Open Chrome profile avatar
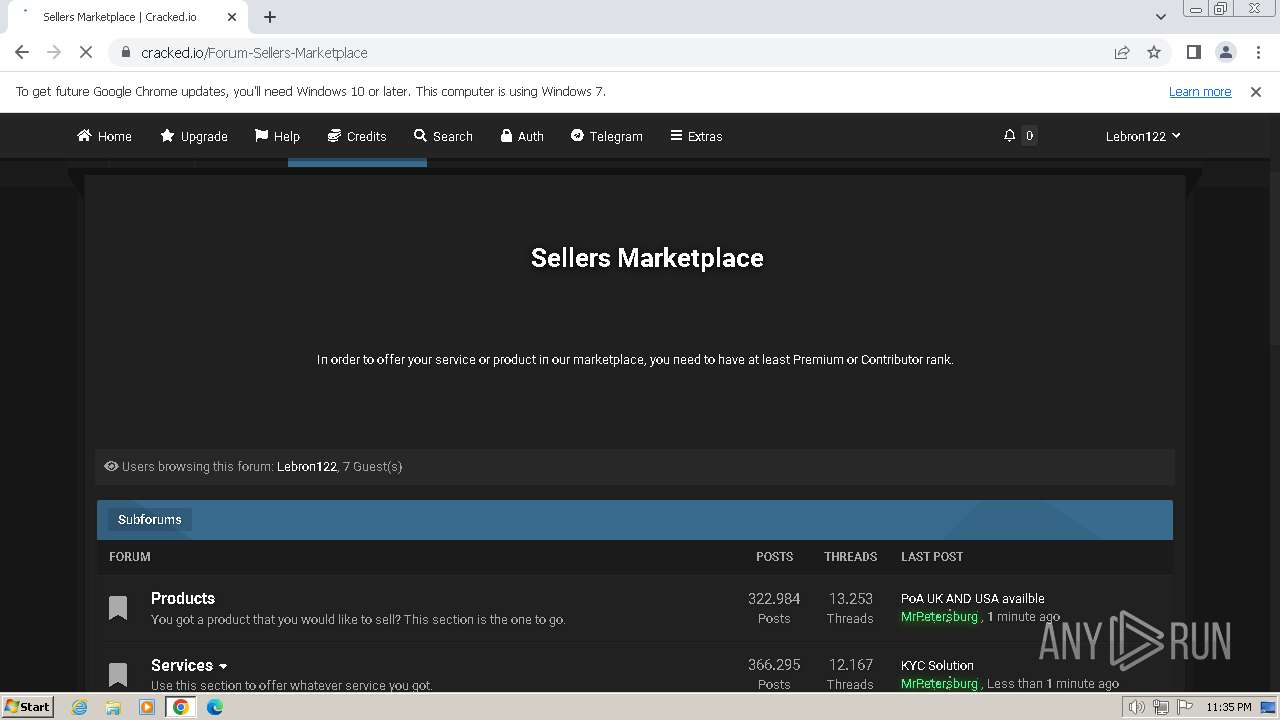 pos(1226,52)
